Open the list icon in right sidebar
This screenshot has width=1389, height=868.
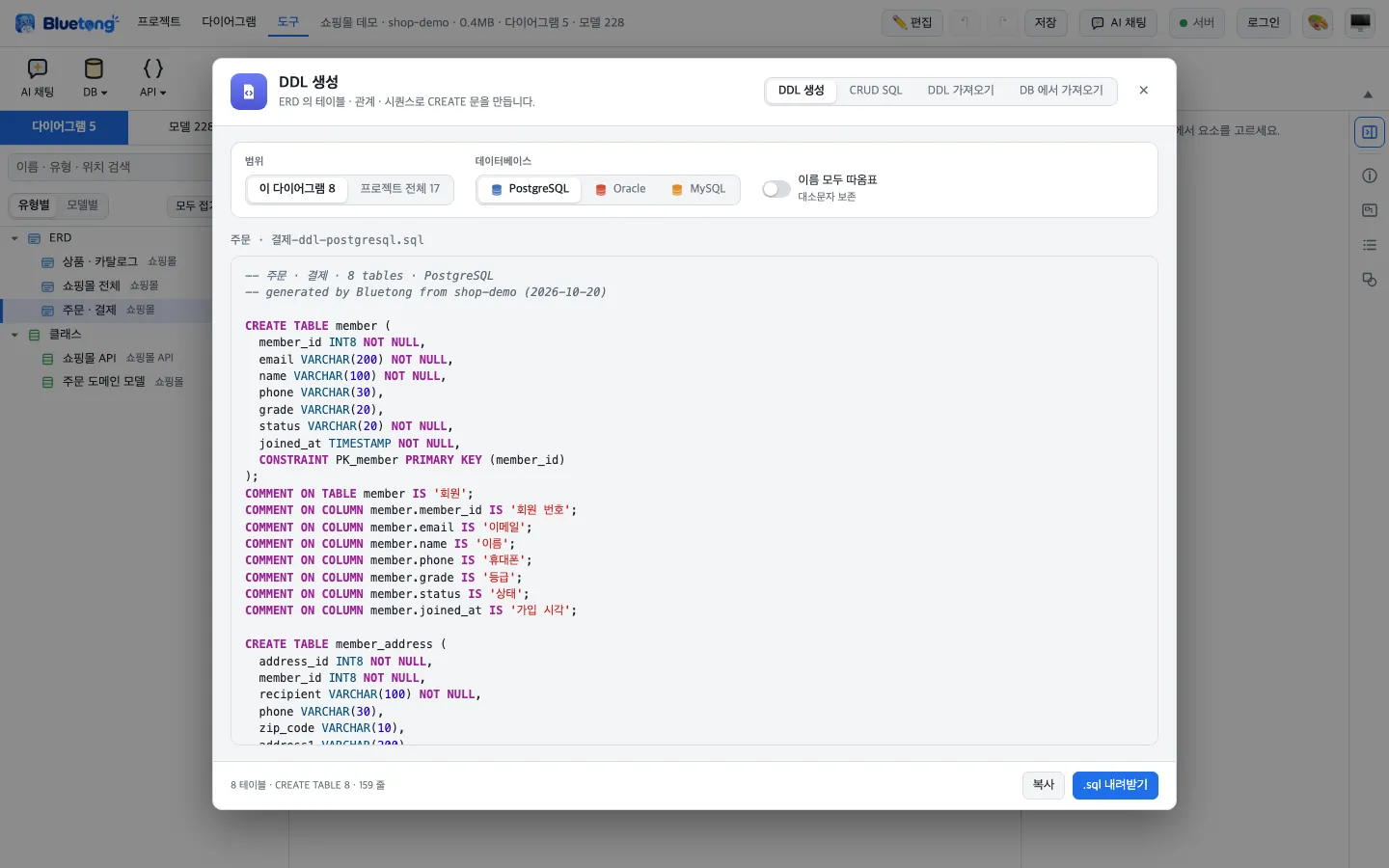tap(1369, 245)
